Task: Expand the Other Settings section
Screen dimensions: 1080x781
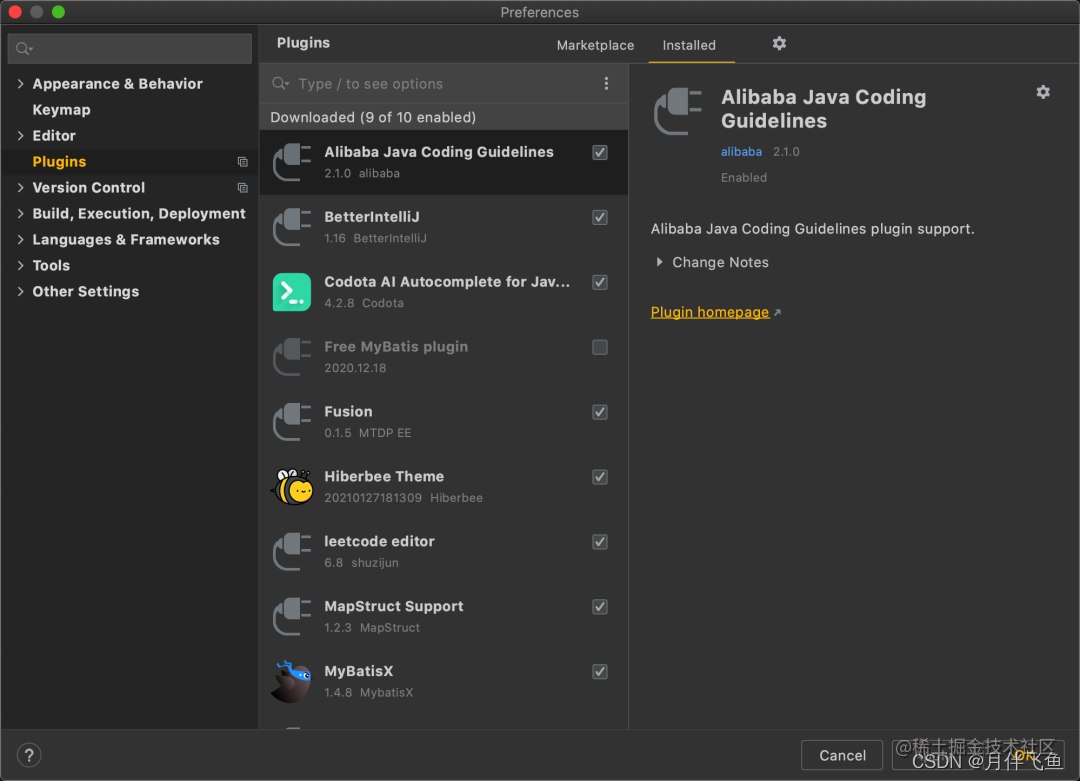Action: coord(21,291)
